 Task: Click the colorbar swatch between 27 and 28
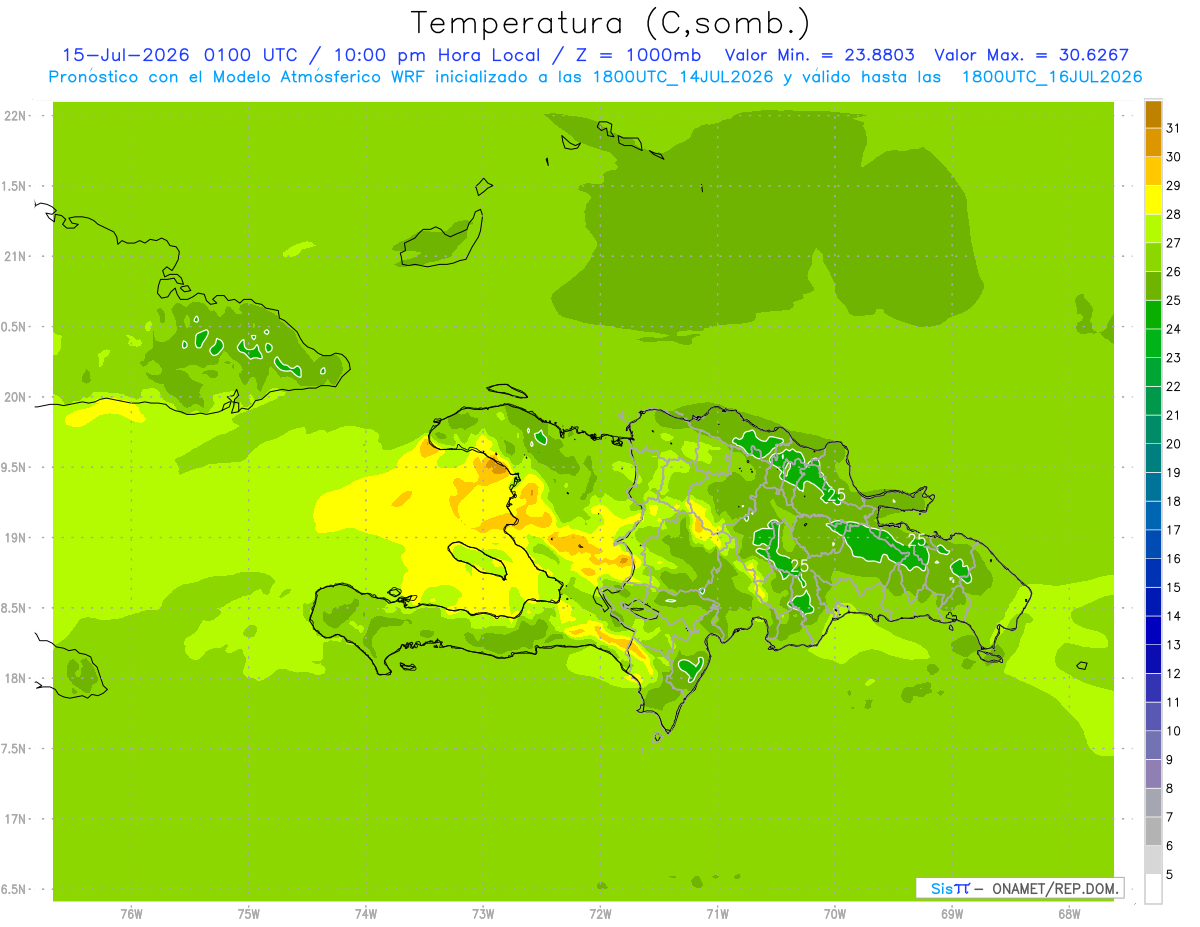[1153, 229]
